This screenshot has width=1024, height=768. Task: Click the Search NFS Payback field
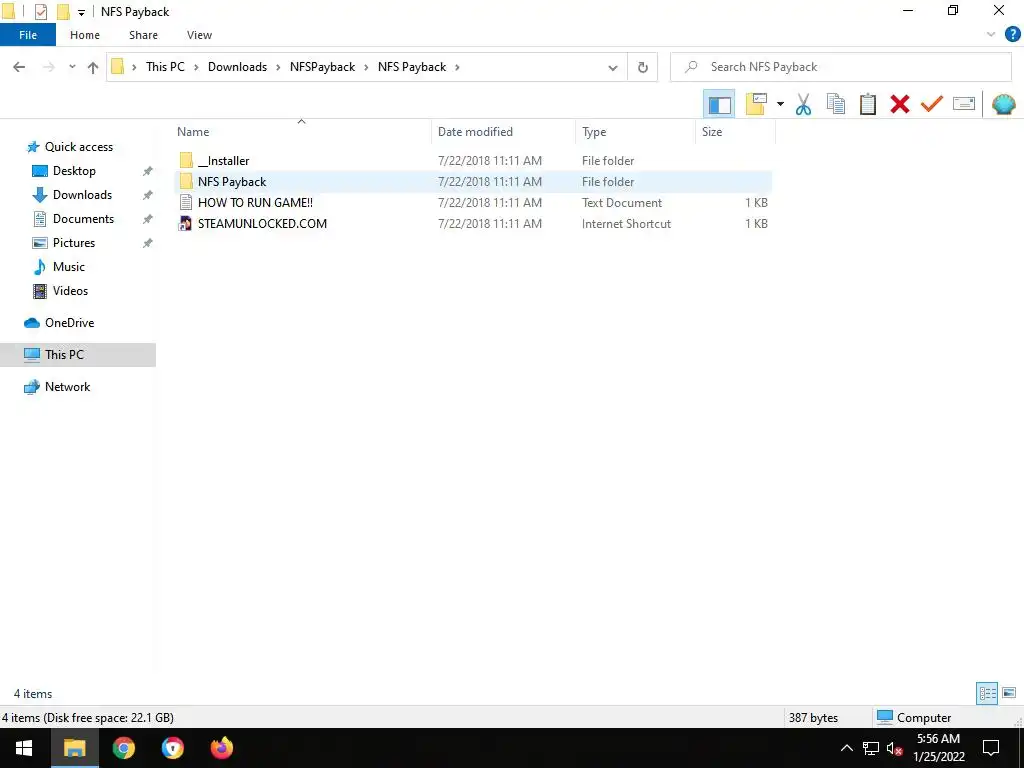(x=840, y=67)
